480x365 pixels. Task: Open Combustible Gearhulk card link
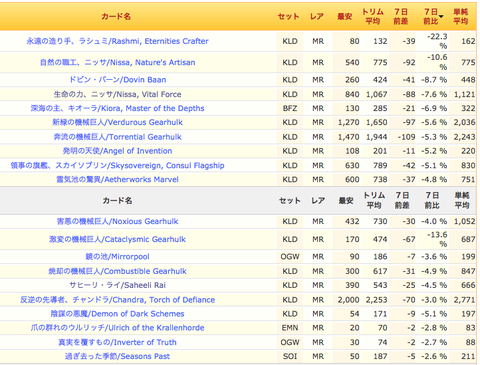click(x=117, y=271)
